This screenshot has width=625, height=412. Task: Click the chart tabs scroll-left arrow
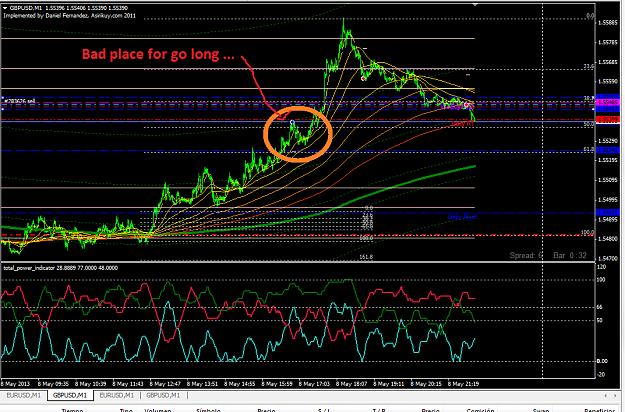[605, 395]
